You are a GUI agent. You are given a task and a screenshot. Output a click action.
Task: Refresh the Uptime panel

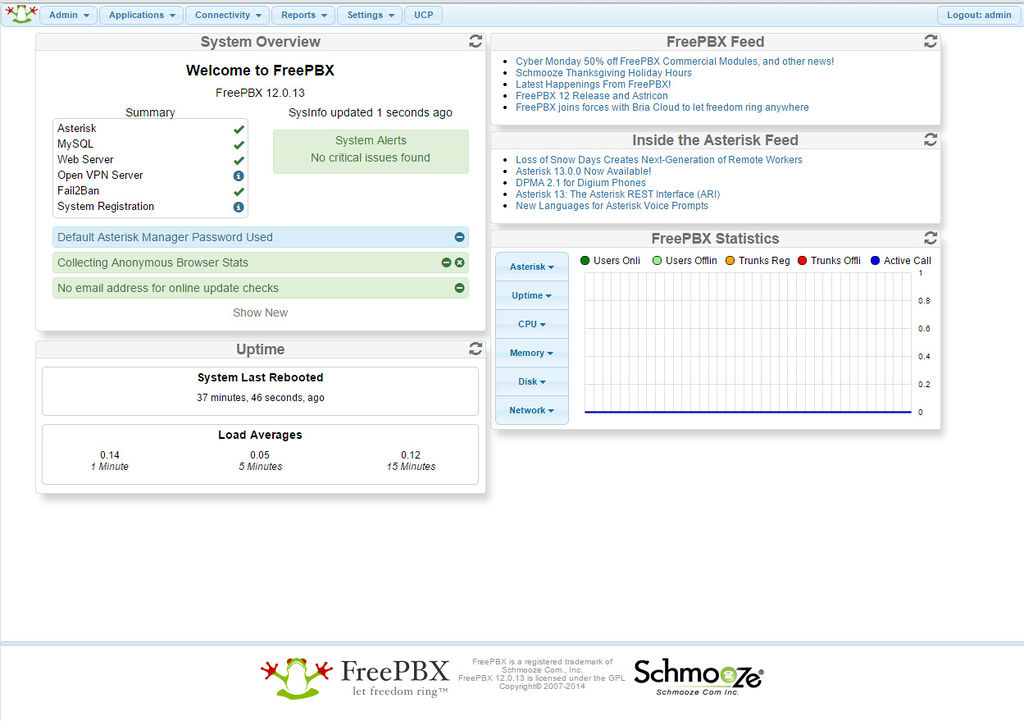[476, 349]
